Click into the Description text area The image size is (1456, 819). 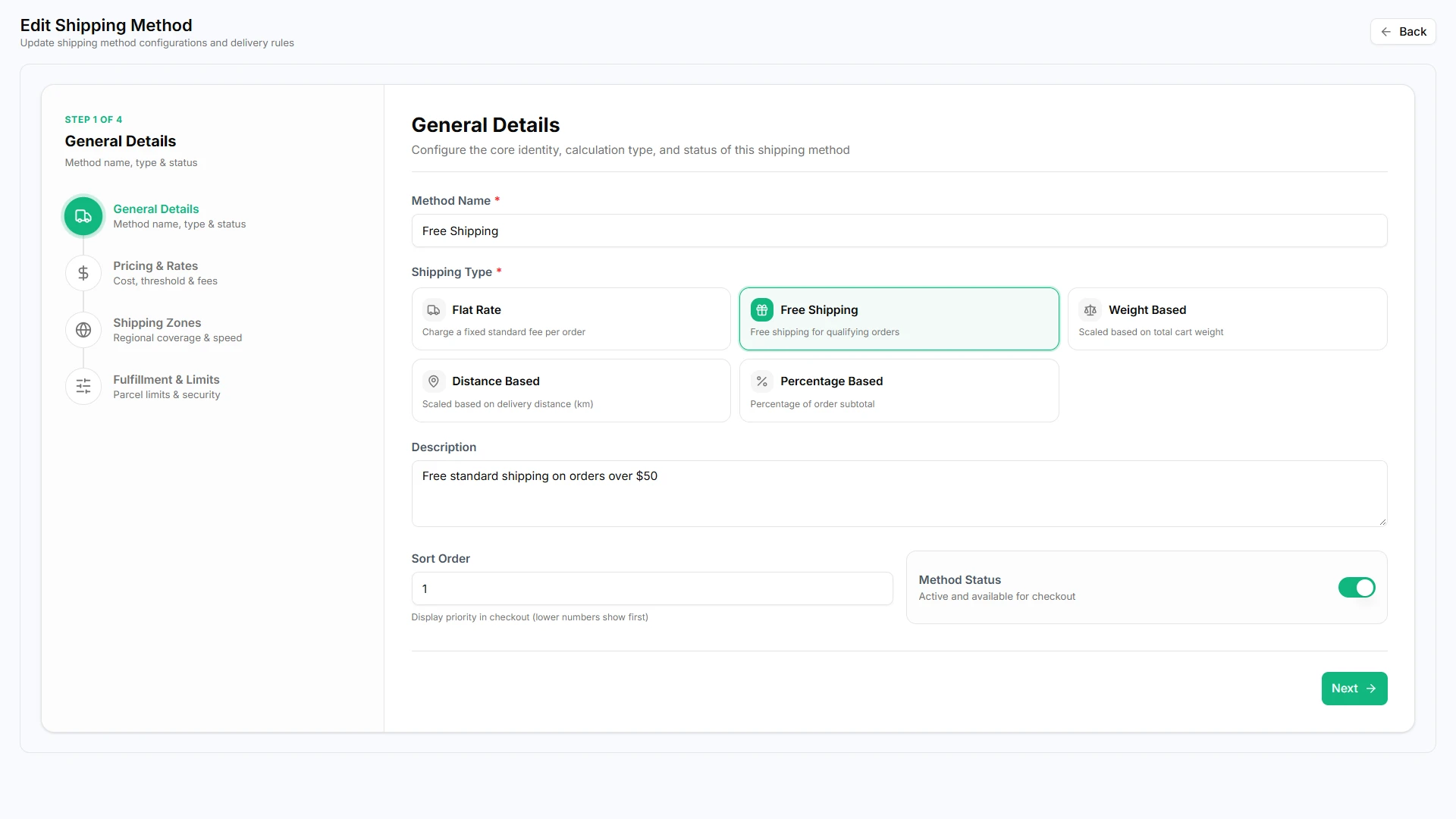(899, 494)
